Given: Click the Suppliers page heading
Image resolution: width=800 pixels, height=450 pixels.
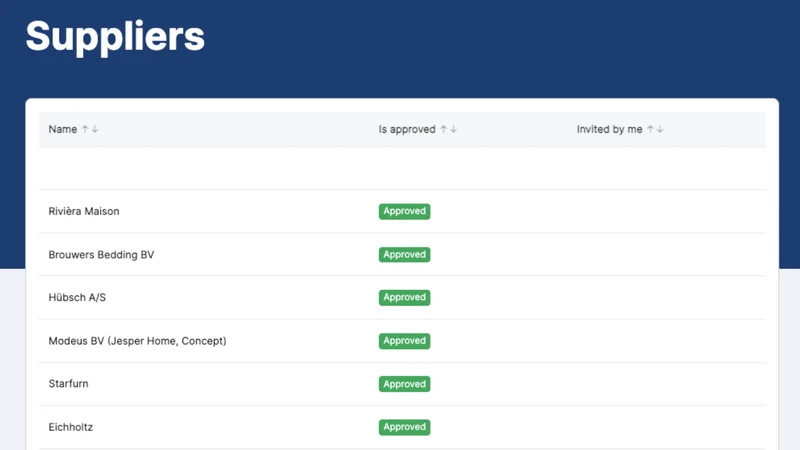Looking at the screenshot, I should pyautogui.click(x=115, y=36).
